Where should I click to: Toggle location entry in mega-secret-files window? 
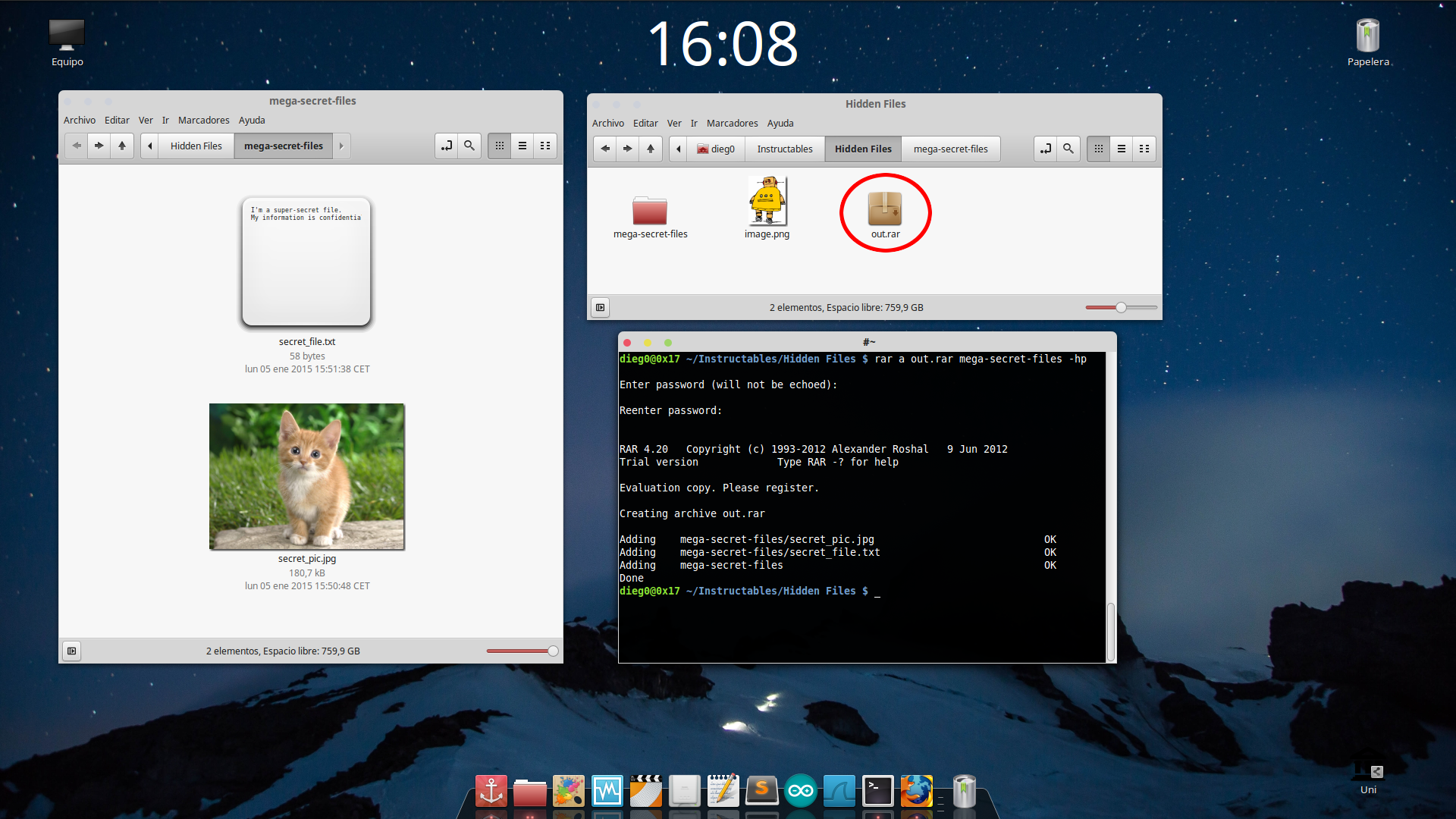click(447, 146)
